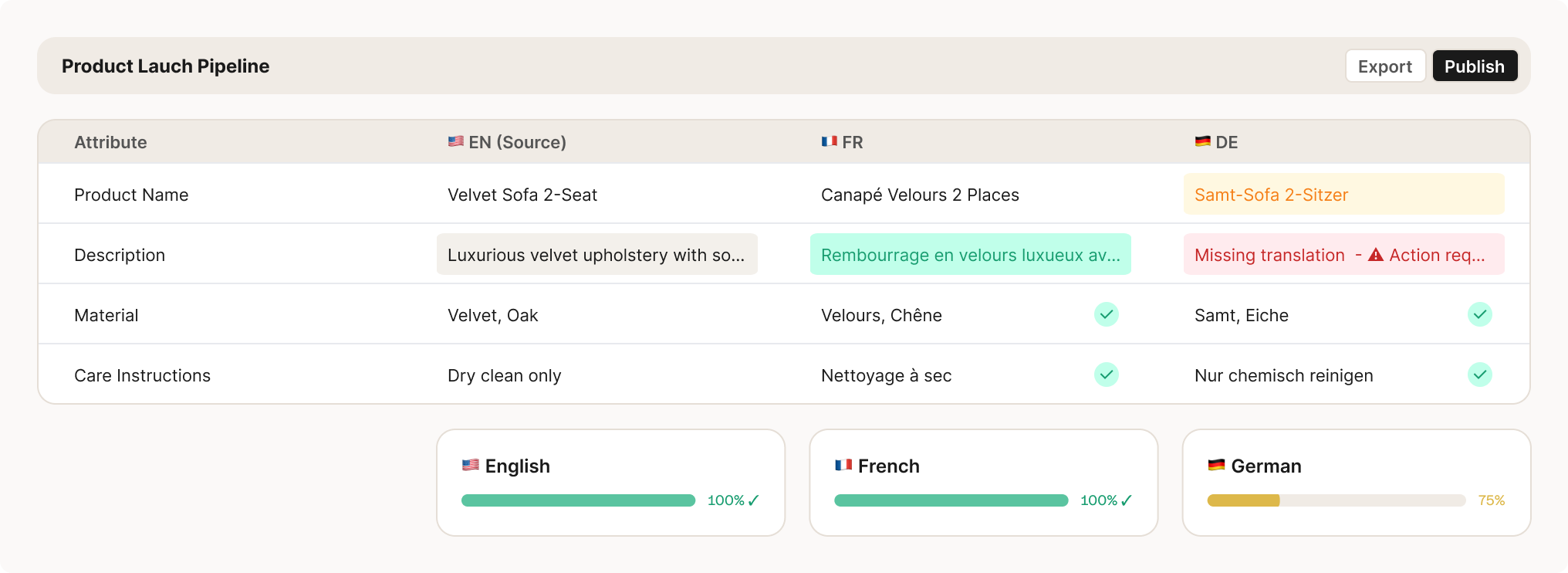Image resolution: width=1568 pixels, height=573 pixels.
Task: Toggle the German Material approval checkmark
Action: (1479, 314)
